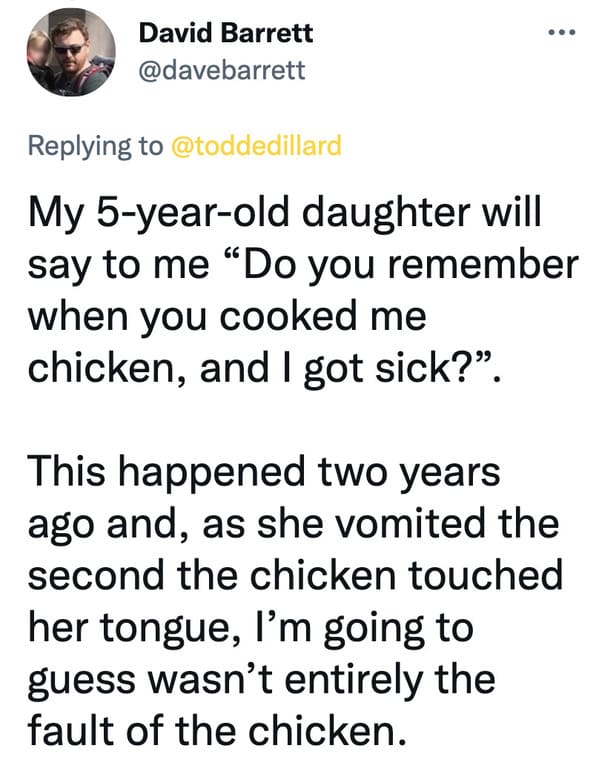This screenshot has width=599, height=774.
Task: Click the line "guess wasn't entirely the"
Action: 261,680
